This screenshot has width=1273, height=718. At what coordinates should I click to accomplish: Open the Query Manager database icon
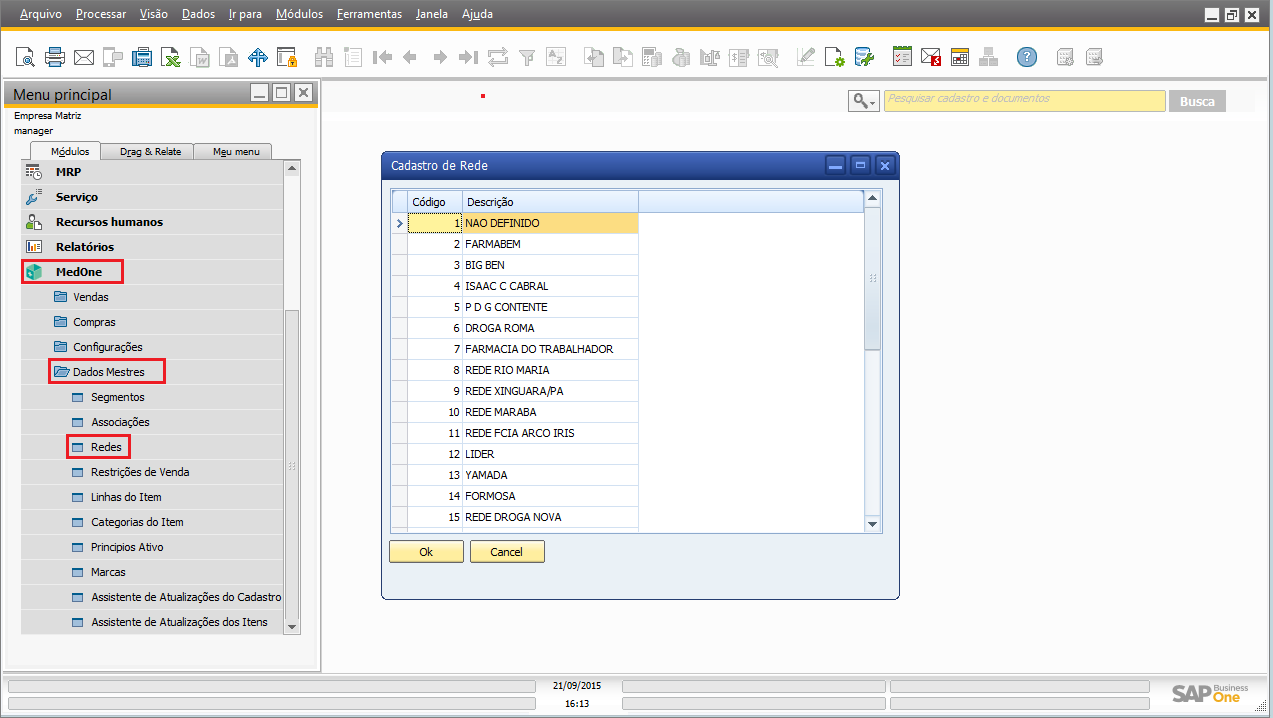click(863, 57)
